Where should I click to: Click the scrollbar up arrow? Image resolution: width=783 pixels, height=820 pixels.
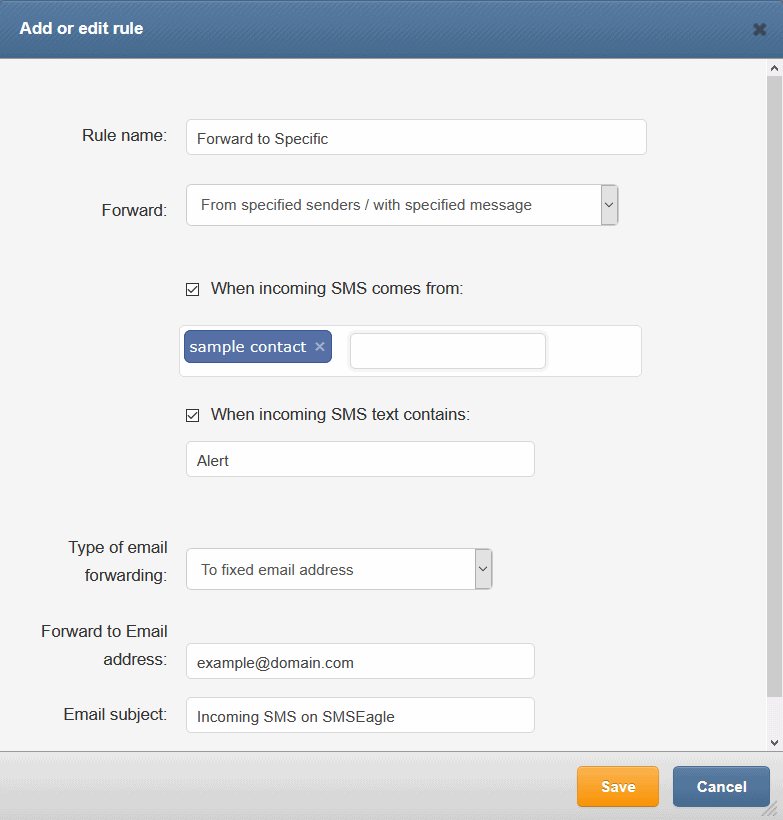click(x=775, y=69)
